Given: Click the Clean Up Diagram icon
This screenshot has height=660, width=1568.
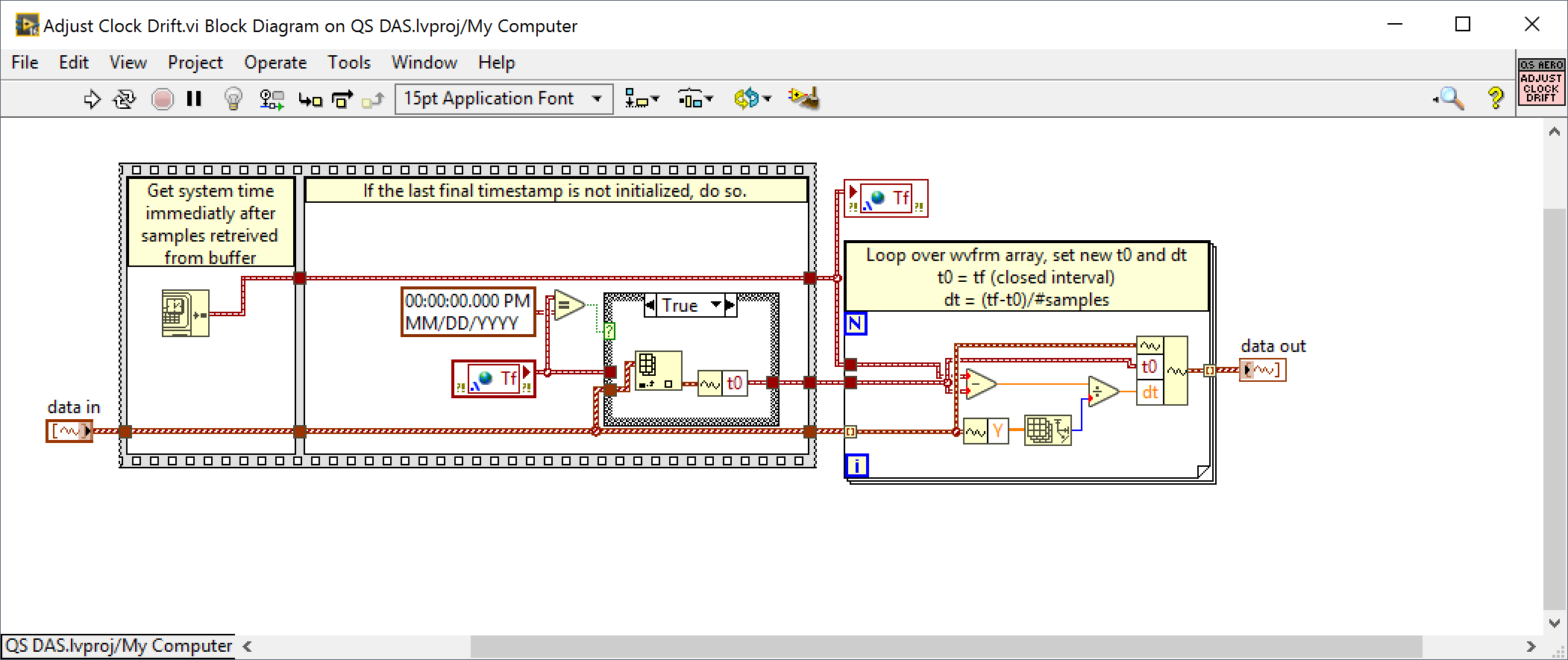Looking at the screenshot, I should (x=804, y=98).
